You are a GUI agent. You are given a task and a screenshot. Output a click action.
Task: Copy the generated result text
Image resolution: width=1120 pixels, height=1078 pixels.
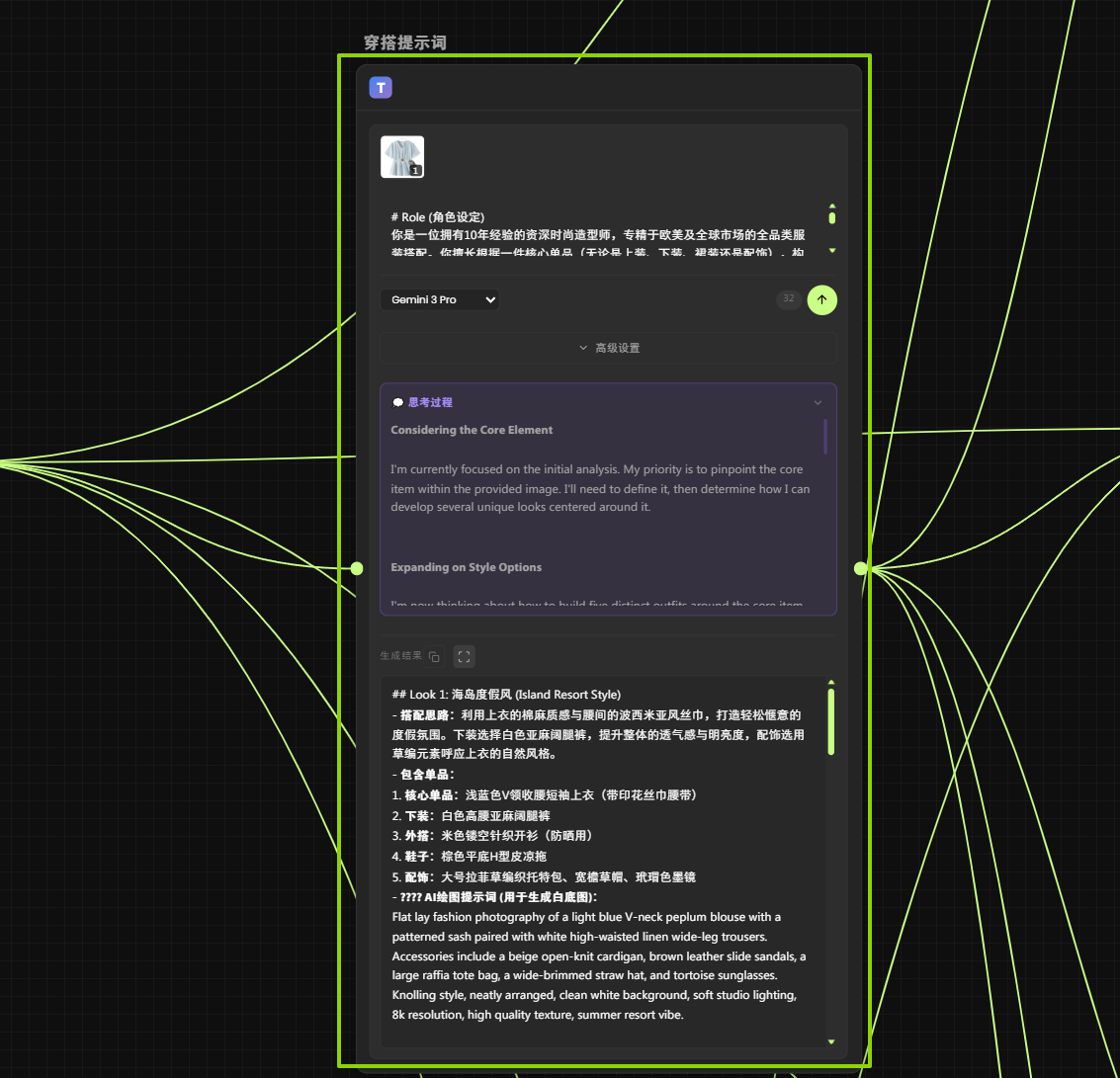pos(434,656)
